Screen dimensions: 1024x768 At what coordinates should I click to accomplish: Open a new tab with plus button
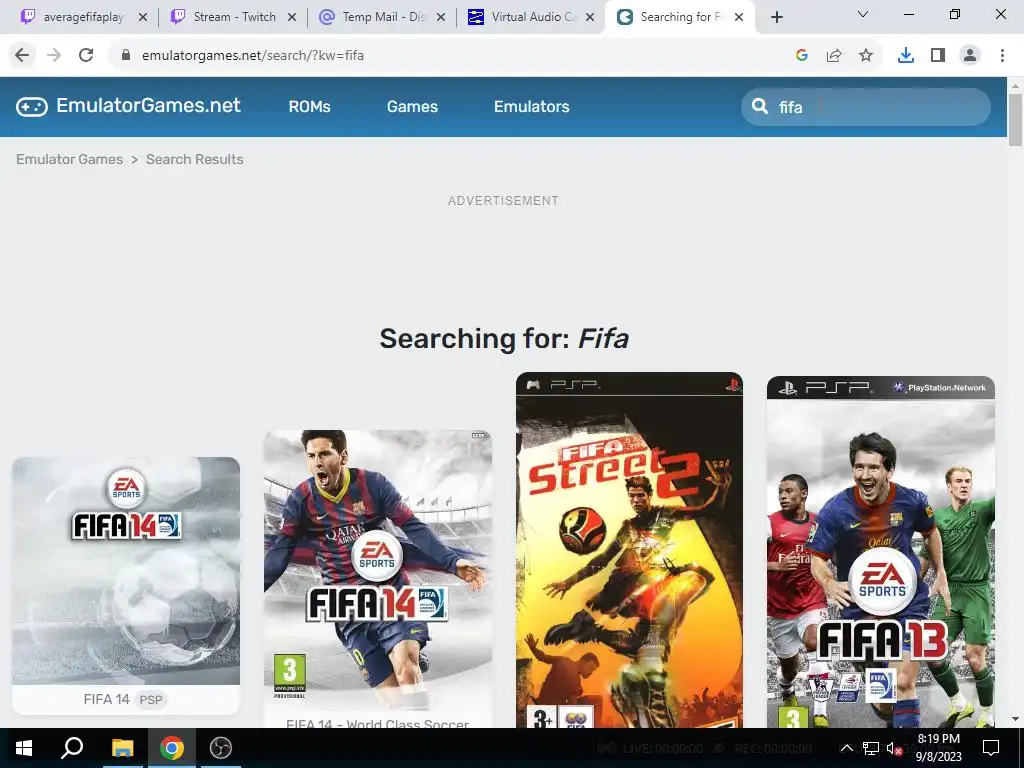coord(776,17)
